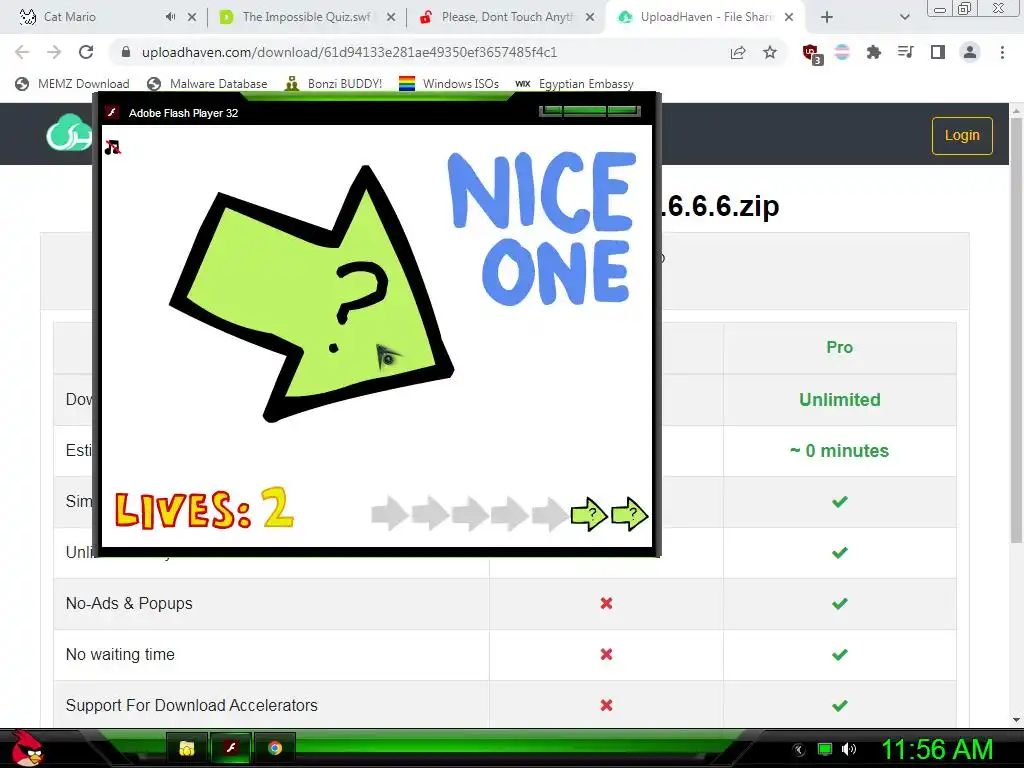Select the Flash Player taskbar button
The image size is (1024, 768).
(x=231, y=748)
